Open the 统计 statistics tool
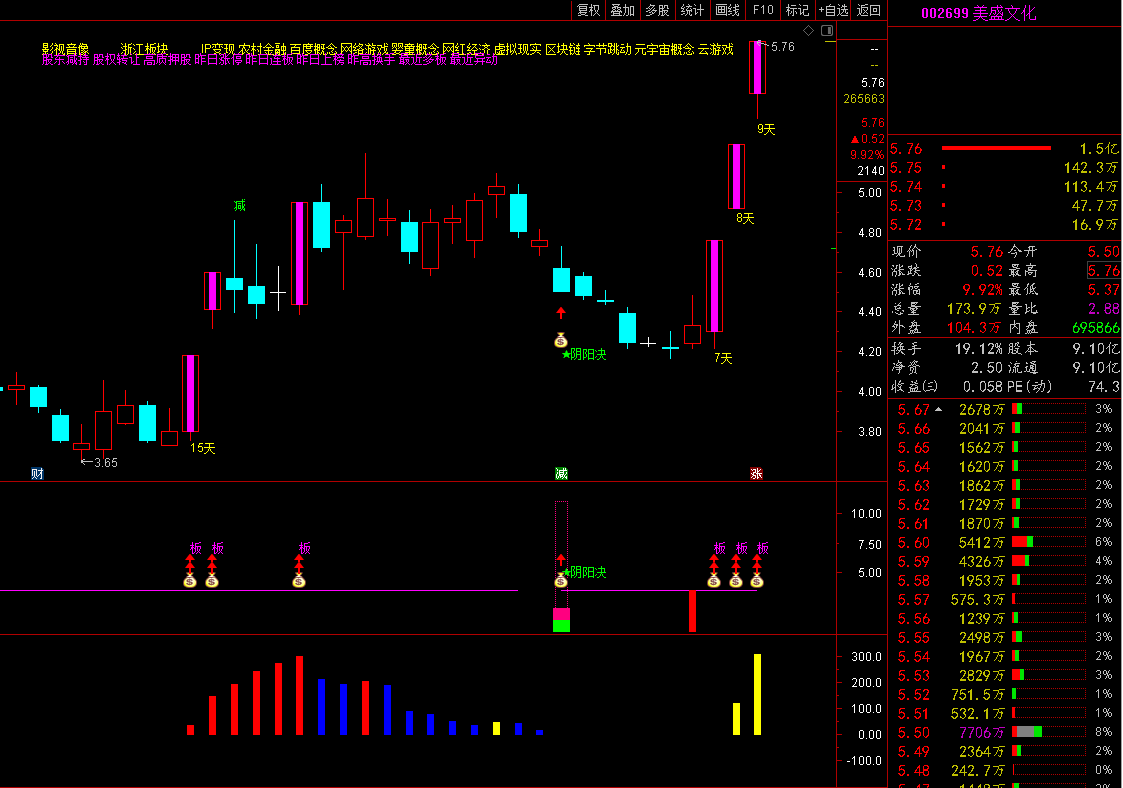Viewport: 1123px width, 788px height. click(692, 10)
